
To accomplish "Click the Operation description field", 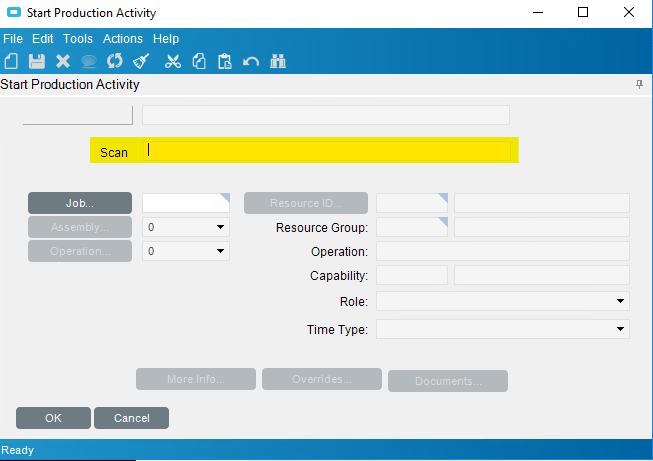I will click(503, 251).
